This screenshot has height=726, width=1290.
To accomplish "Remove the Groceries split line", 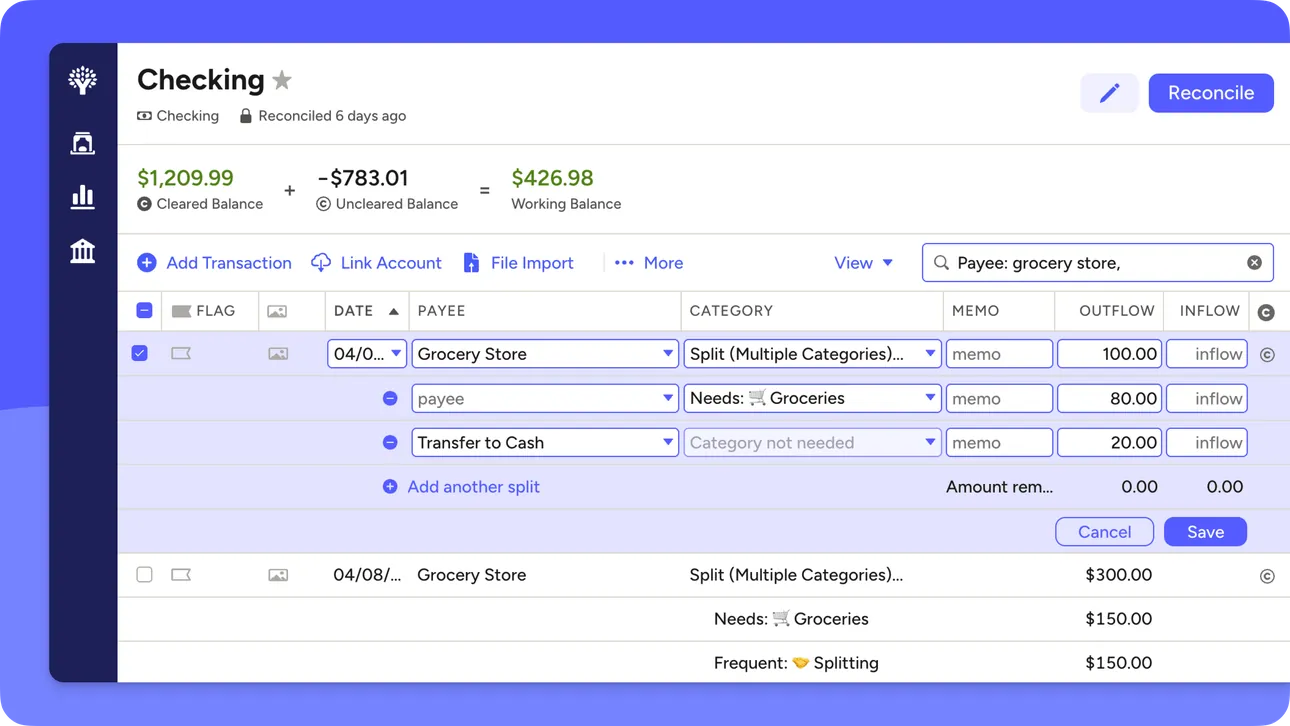I will pyautogui.click(x=390, y=398).
